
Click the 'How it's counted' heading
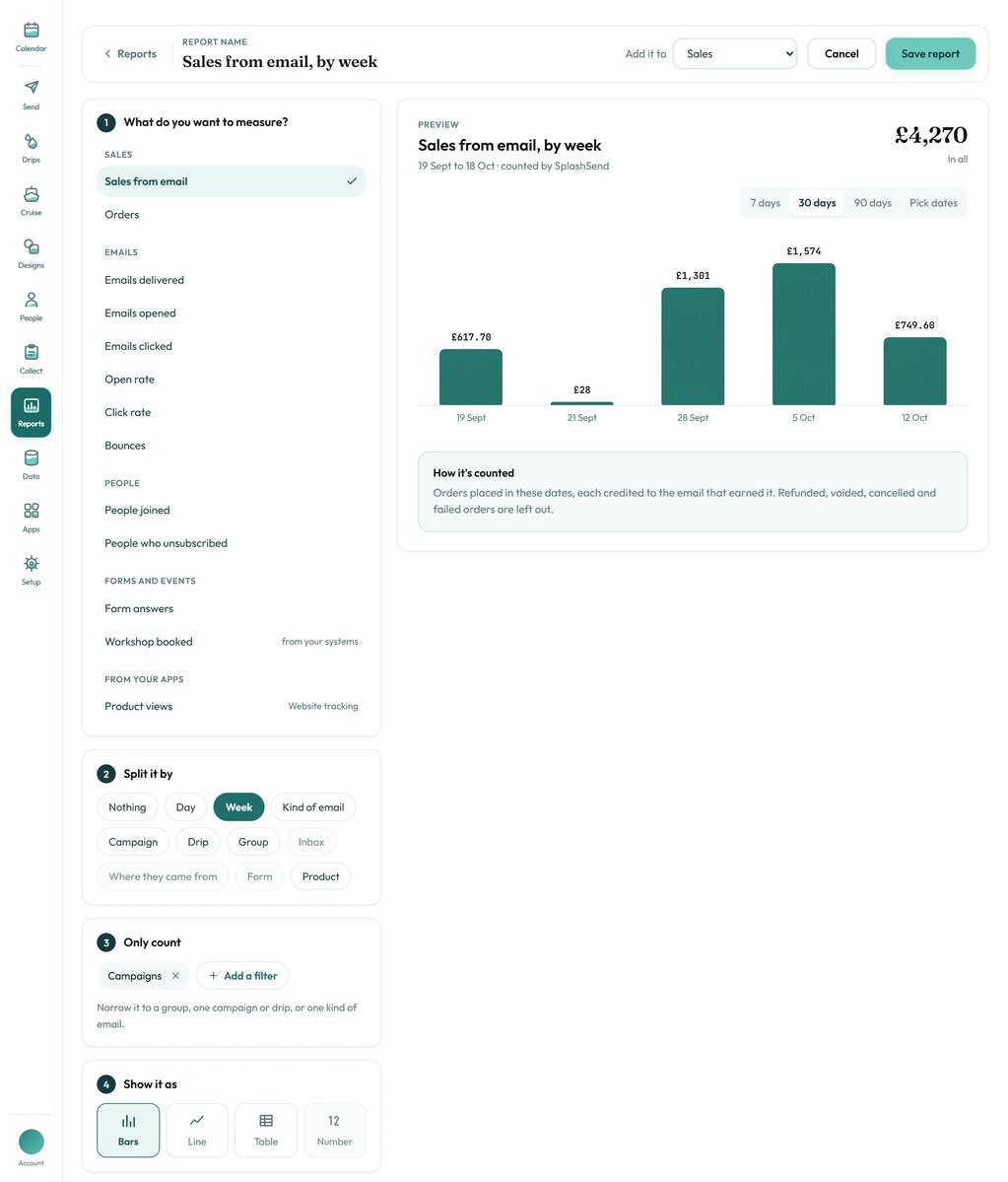(473, 472)
